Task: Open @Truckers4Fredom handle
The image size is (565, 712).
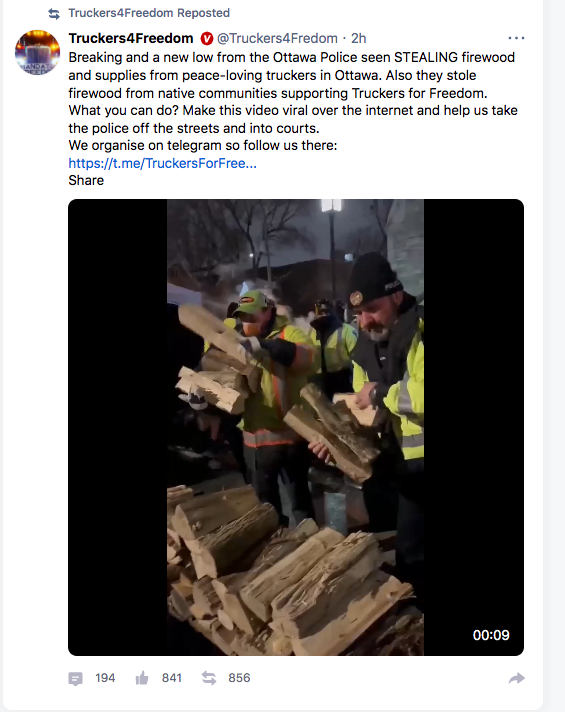Action: pyautogui.click(x=277, y=39)
